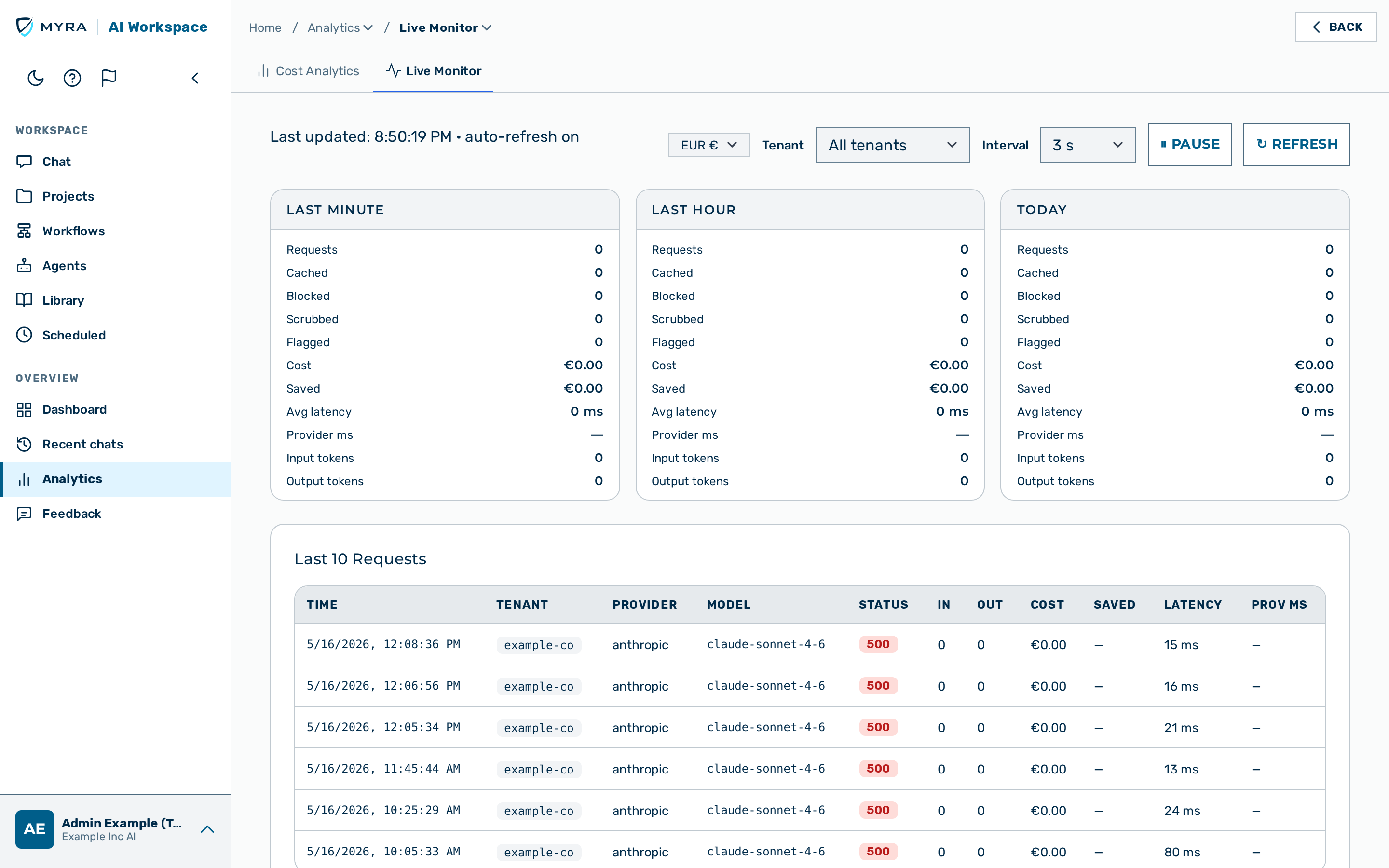
Task: View Recent chats
Action: click(x=115, y=444)
